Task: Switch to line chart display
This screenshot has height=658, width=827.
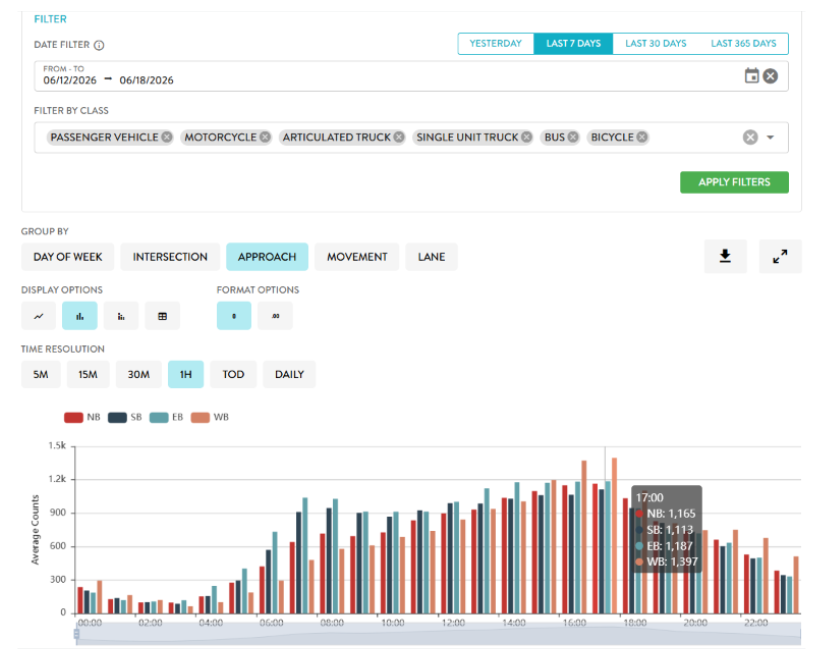Action: point(39,316)
